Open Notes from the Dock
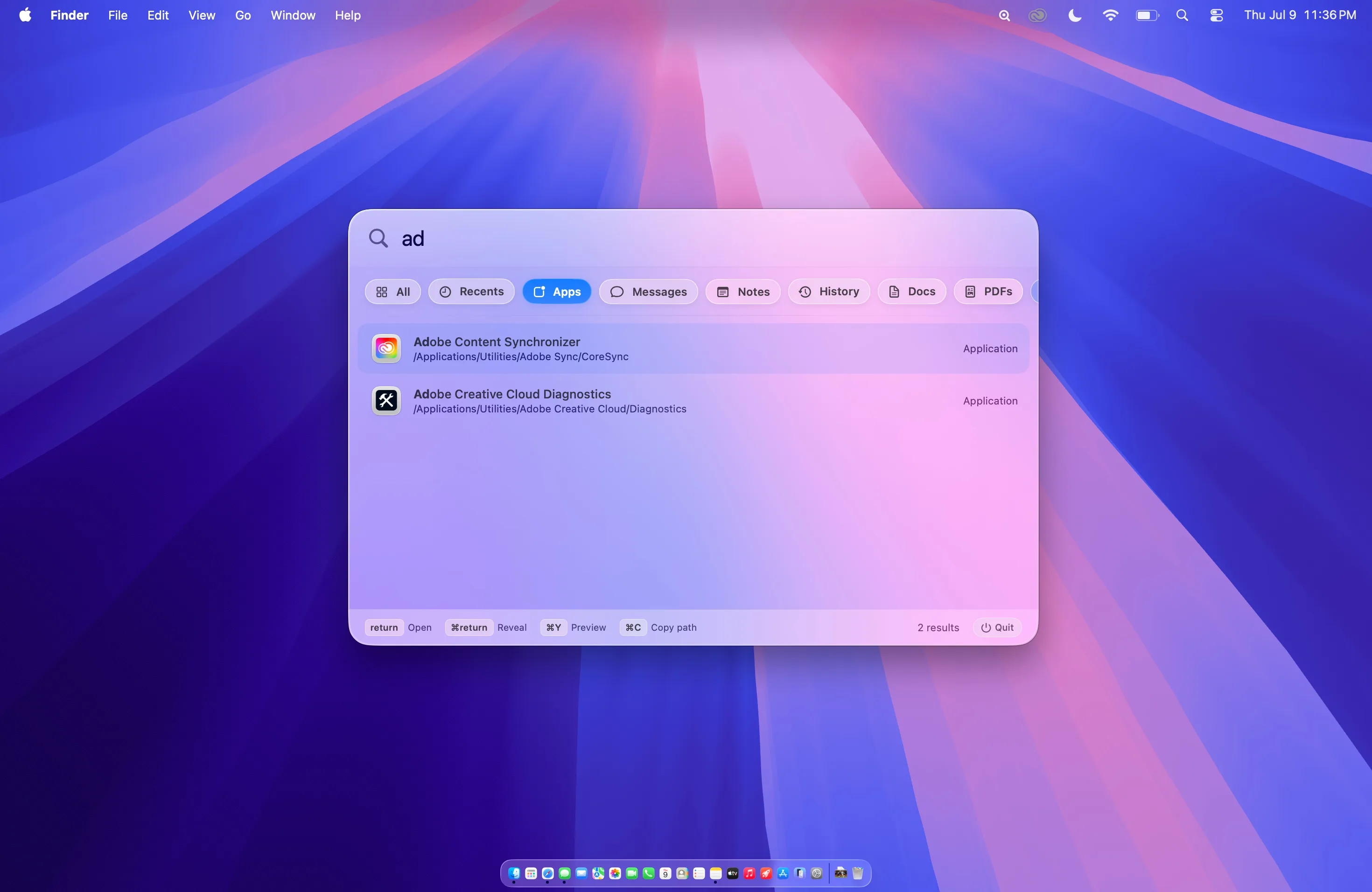Screen dimensions: 1372x892 click(x=715, y=873)
